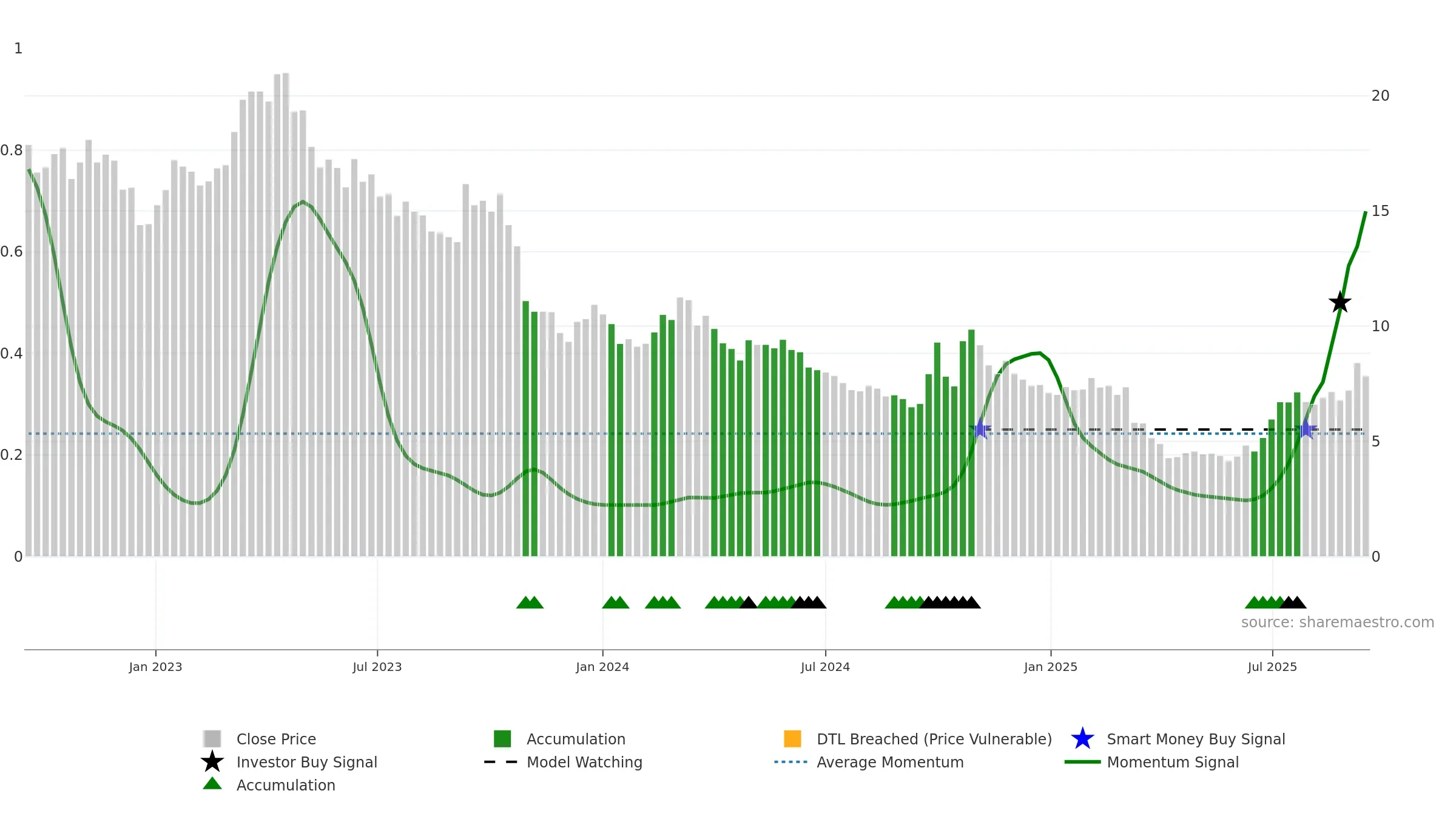Toggle the Model Watching legend entry
1456x819 pixels.
pos(563,762)
